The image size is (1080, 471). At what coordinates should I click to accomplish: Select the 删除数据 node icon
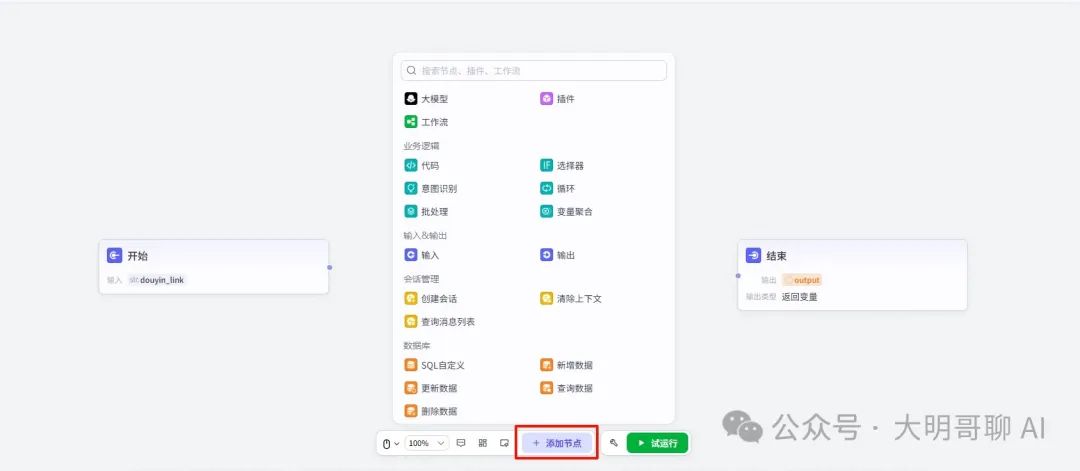tap(411, 411)
